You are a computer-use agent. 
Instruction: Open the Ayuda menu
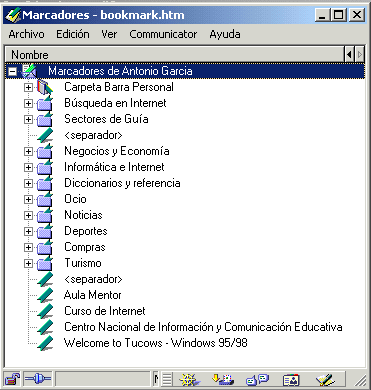pyautogui.click(x=225, y=34)
